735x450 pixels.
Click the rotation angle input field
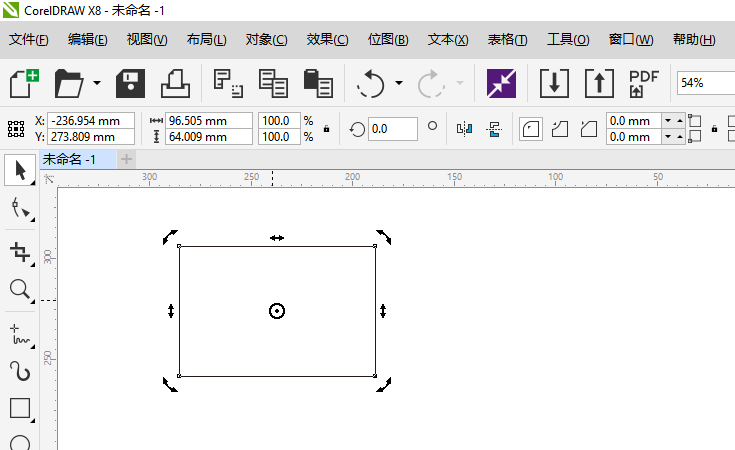coord(392,129)
